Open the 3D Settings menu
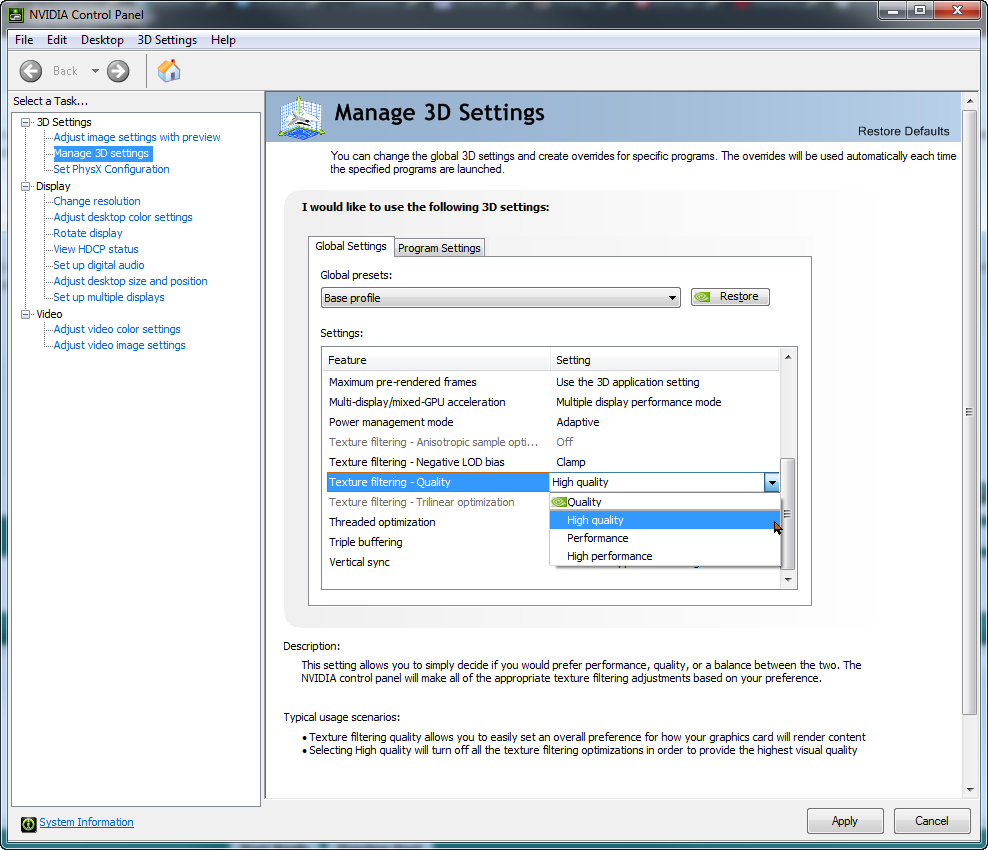The height and width of the screenshot is (850, 988). click(x=167, y=40)
